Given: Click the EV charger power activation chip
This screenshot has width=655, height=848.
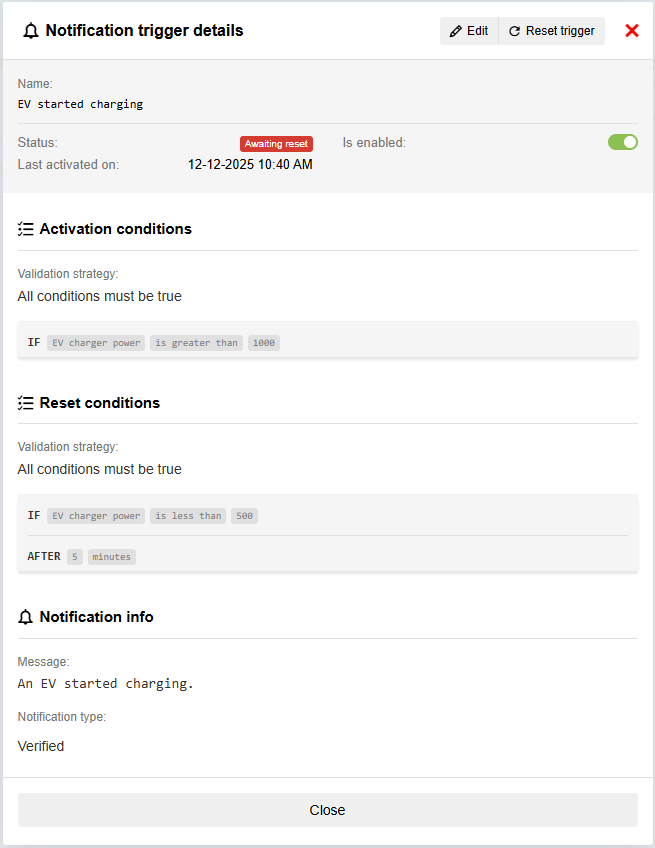Looking at the screenshot, I should [96, 343].
